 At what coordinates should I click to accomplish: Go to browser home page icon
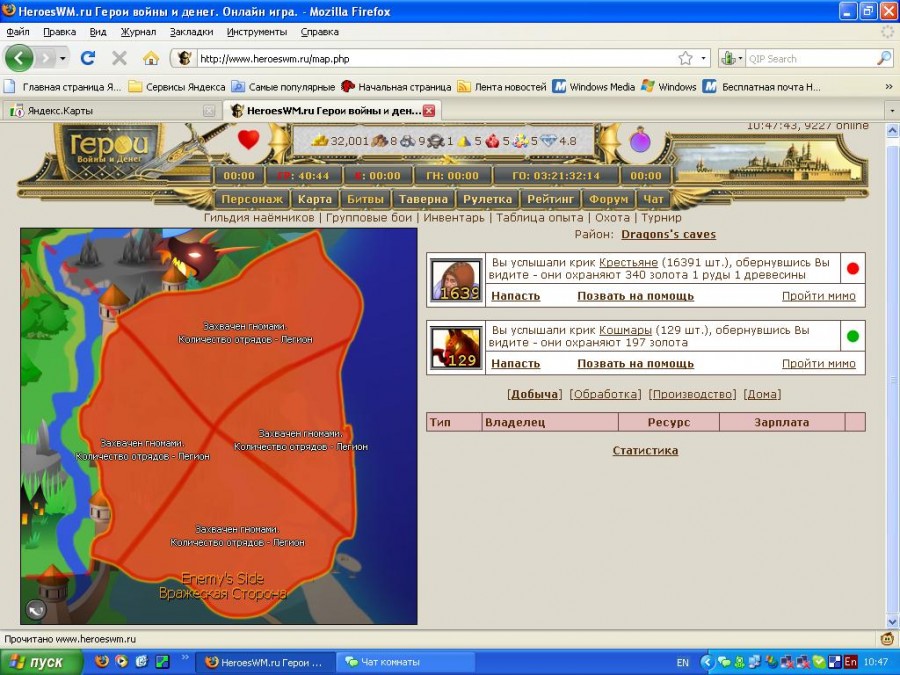click(151, 58)
